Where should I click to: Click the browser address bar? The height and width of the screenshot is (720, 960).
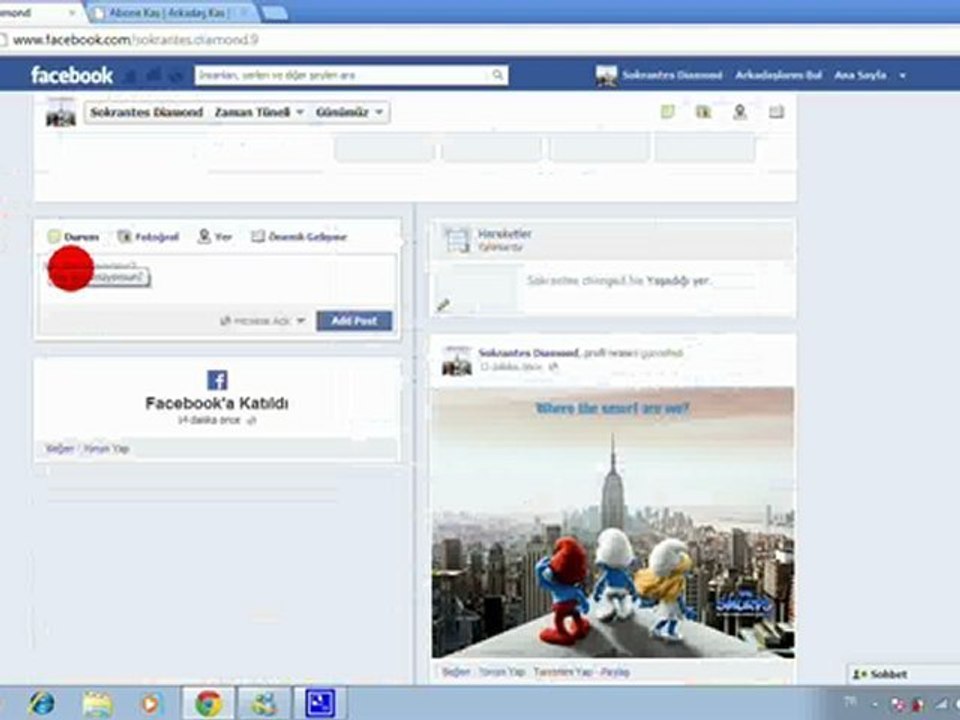tap(480, 40)
